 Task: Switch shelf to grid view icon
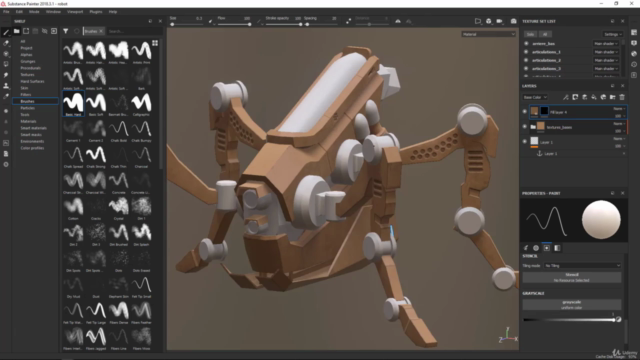point(155,43)
